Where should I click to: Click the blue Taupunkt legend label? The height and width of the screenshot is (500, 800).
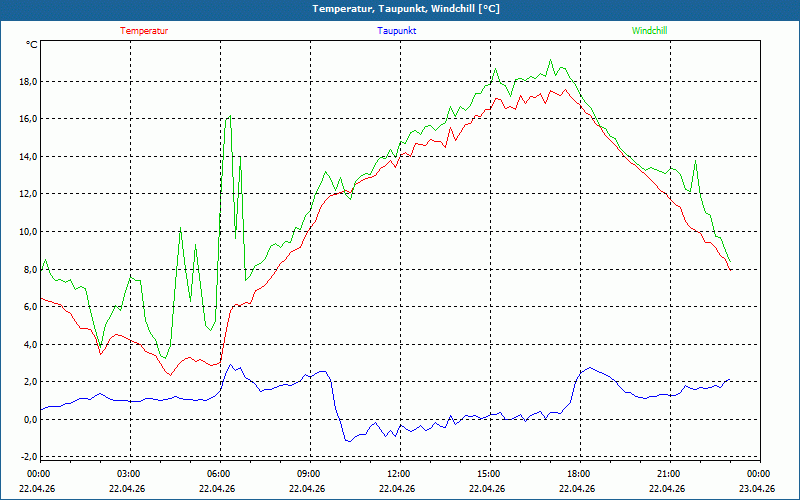[x=397, y=31]
